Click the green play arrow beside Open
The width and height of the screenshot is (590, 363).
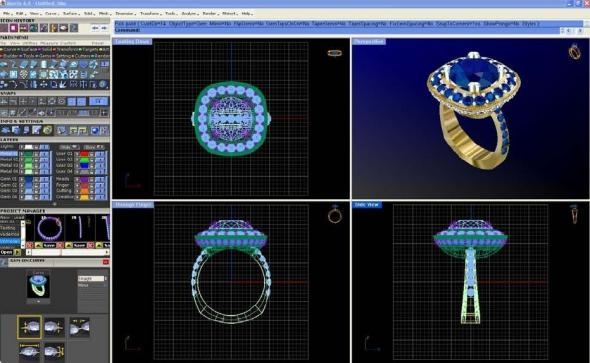17,252
